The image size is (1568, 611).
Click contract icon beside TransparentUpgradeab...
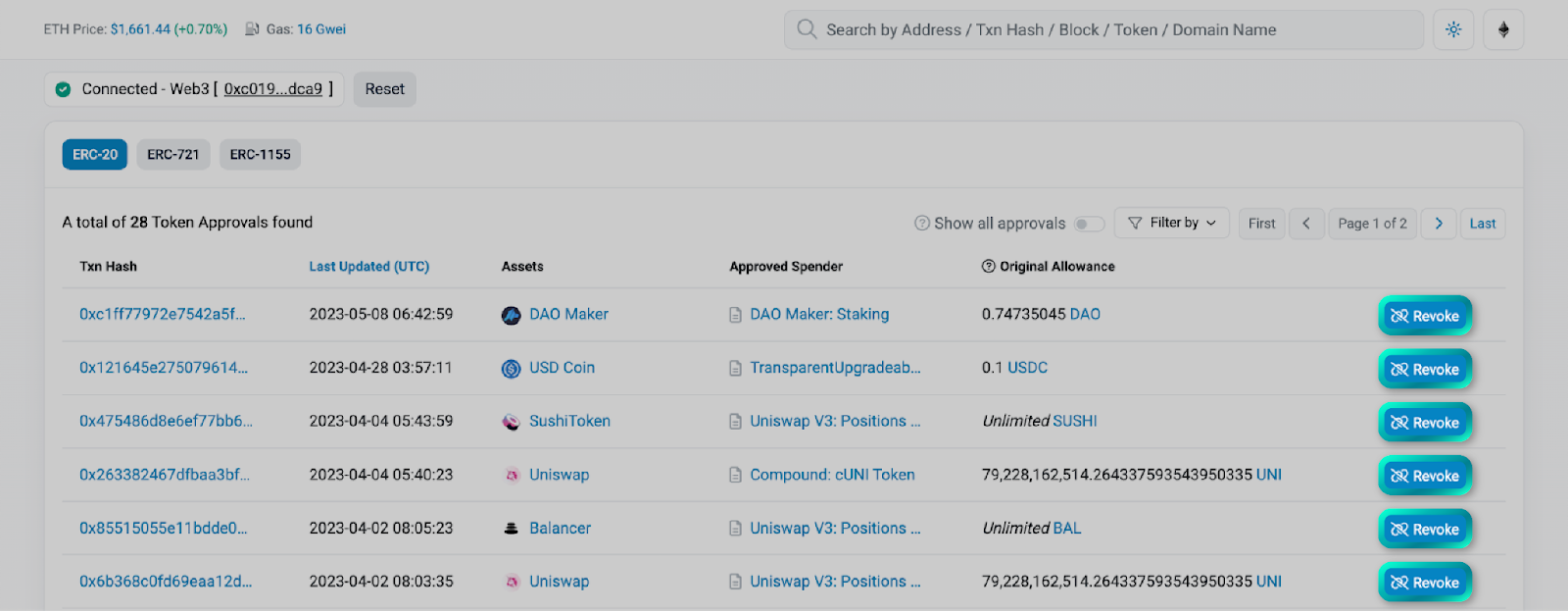coord(735,368)
